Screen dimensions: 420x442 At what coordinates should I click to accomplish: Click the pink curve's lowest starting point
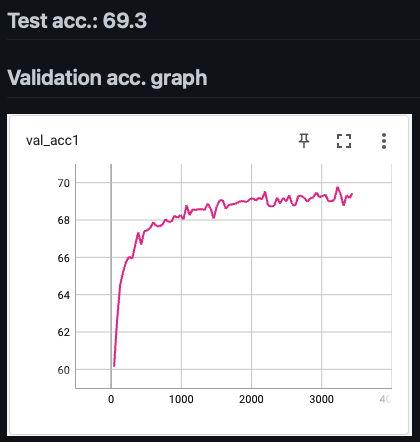pos(114,366)
